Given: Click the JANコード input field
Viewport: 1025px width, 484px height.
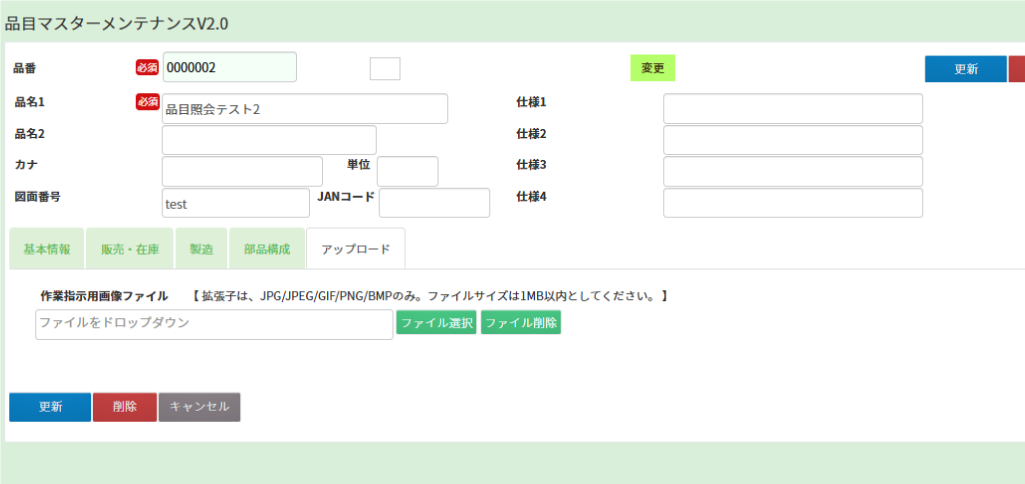Looking at the screenshot, I should click(434, 203).
